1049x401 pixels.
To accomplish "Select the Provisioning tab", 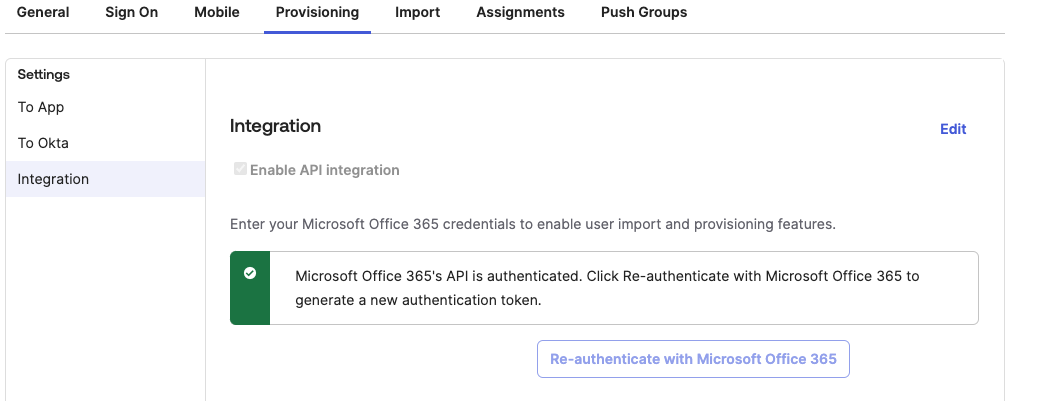I will click(317, 12).
